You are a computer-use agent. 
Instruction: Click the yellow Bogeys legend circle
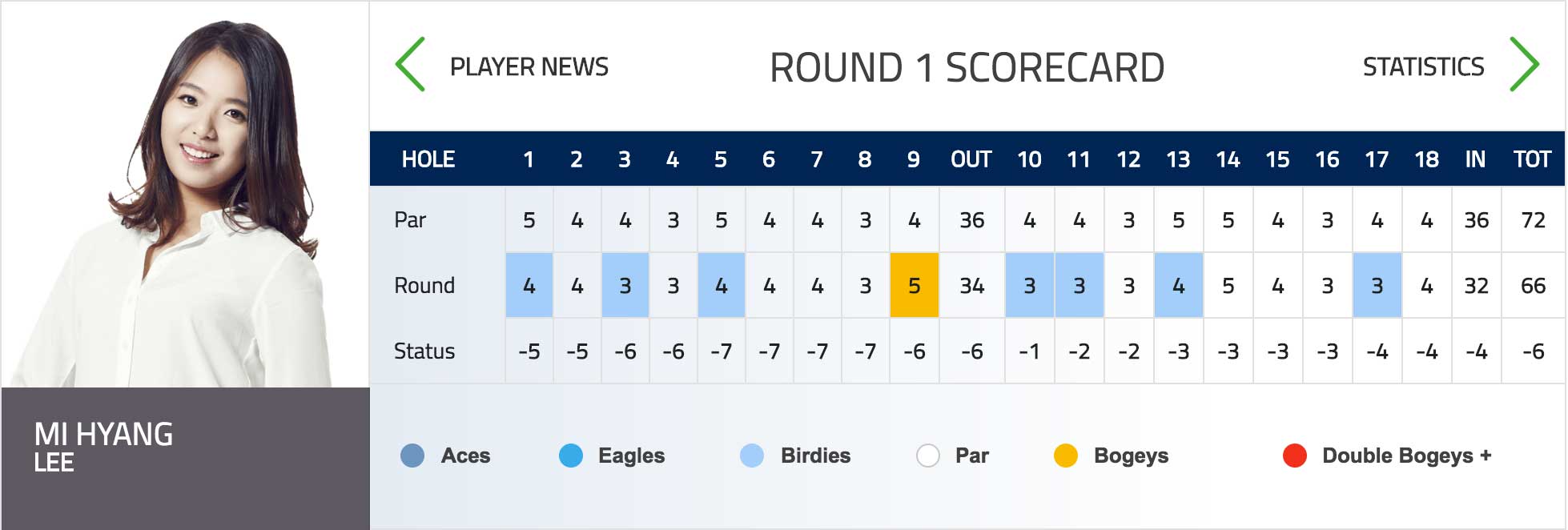(x=1066, y=456)
